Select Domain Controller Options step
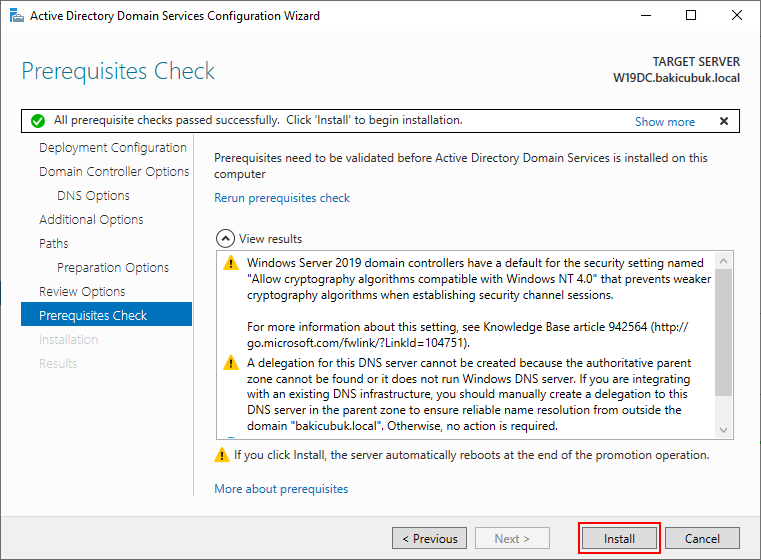 [114, 171]
